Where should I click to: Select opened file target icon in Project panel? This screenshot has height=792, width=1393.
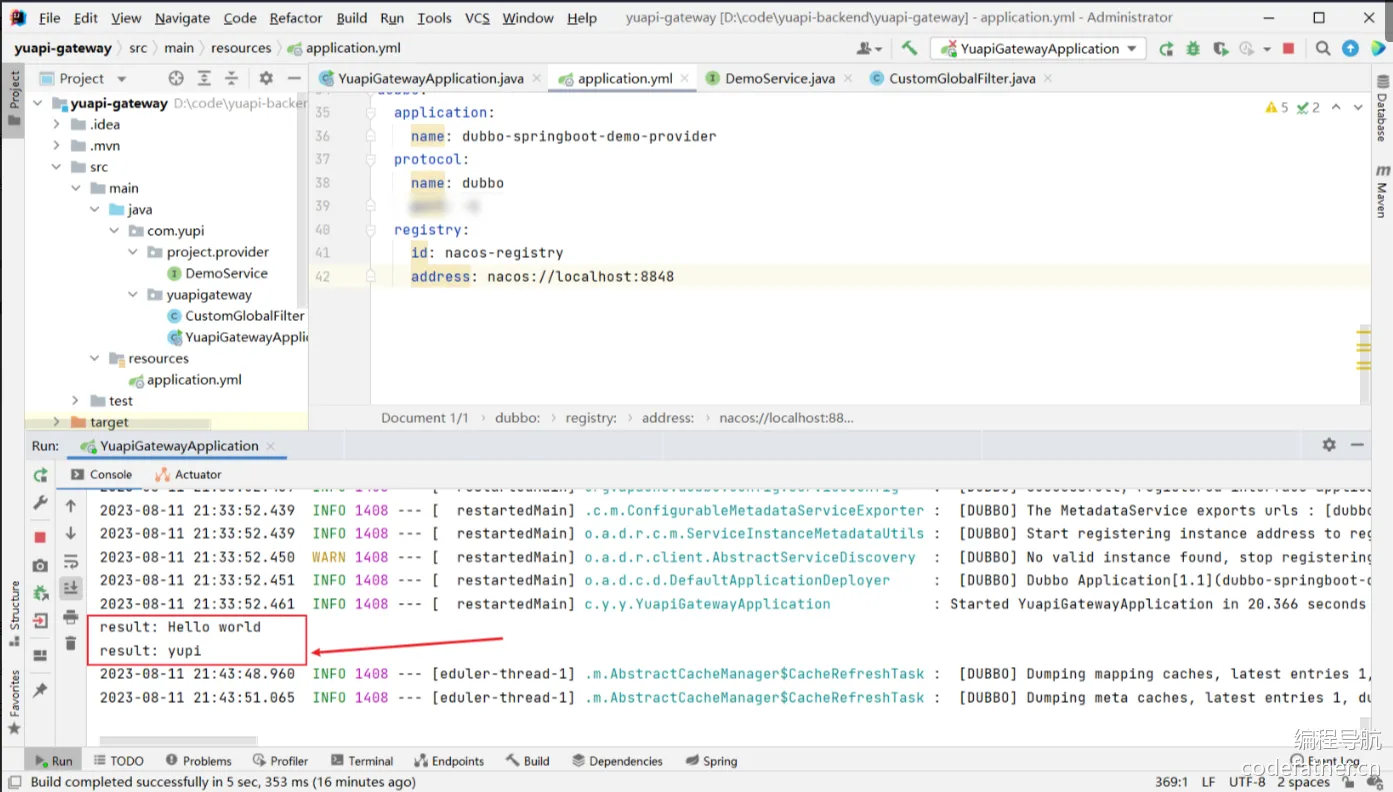(176, 78)
